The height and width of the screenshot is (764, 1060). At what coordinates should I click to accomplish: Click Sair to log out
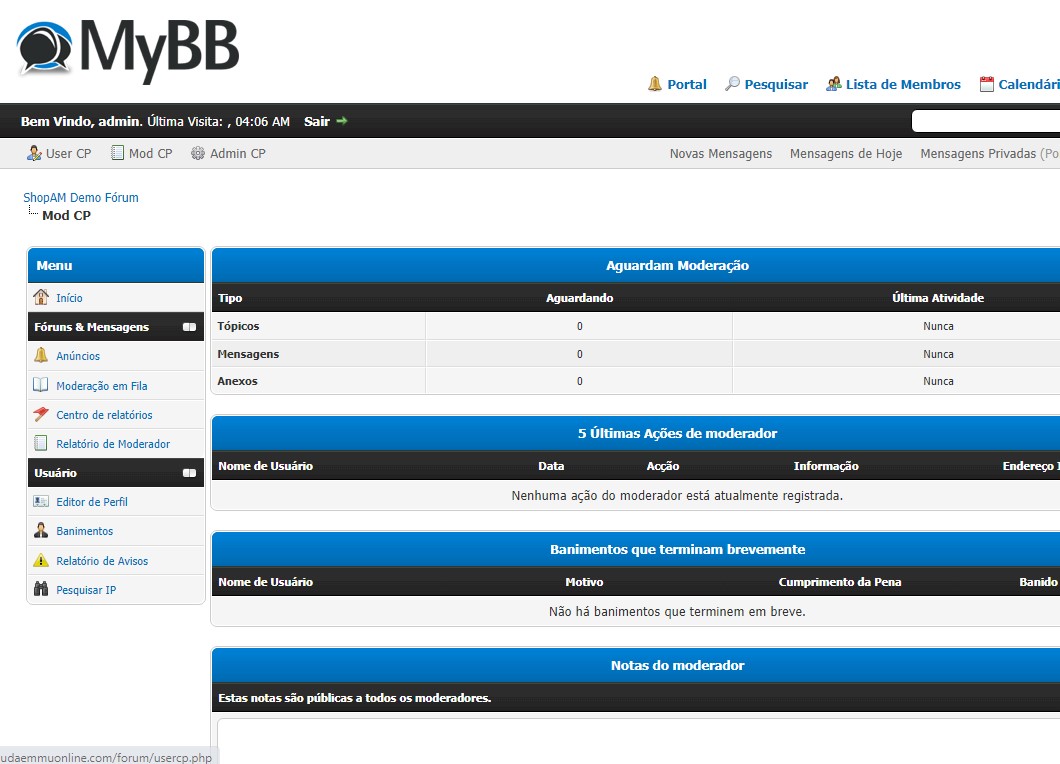[x=316, y=122]
